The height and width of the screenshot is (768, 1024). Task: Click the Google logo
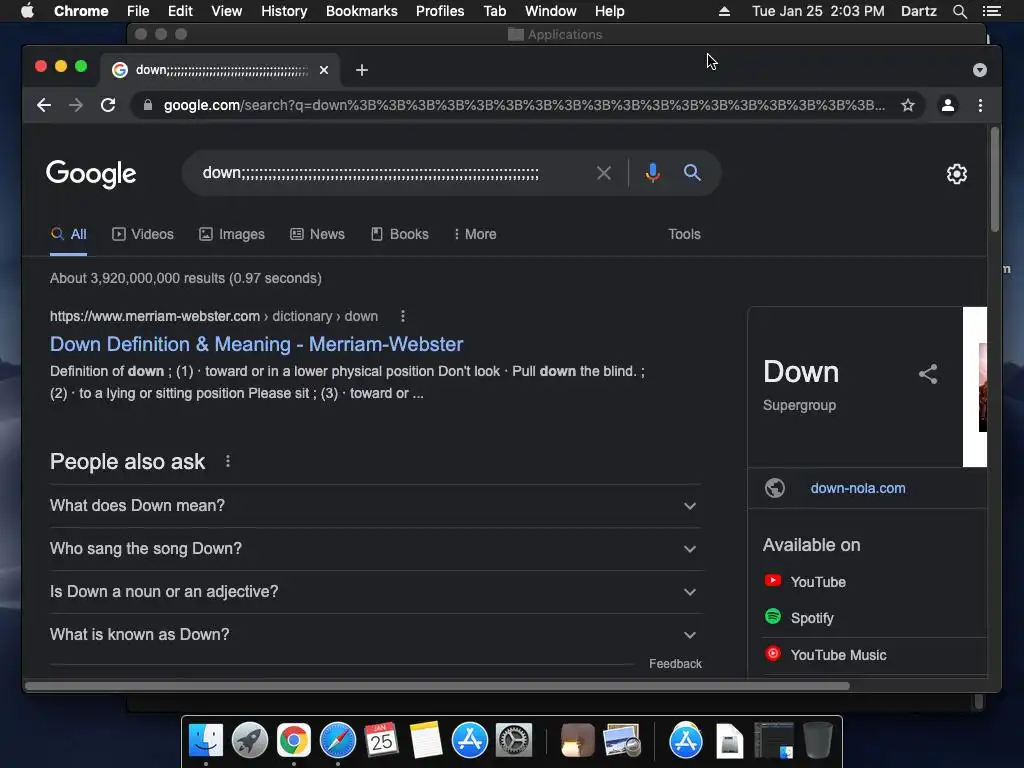[91, 174]
